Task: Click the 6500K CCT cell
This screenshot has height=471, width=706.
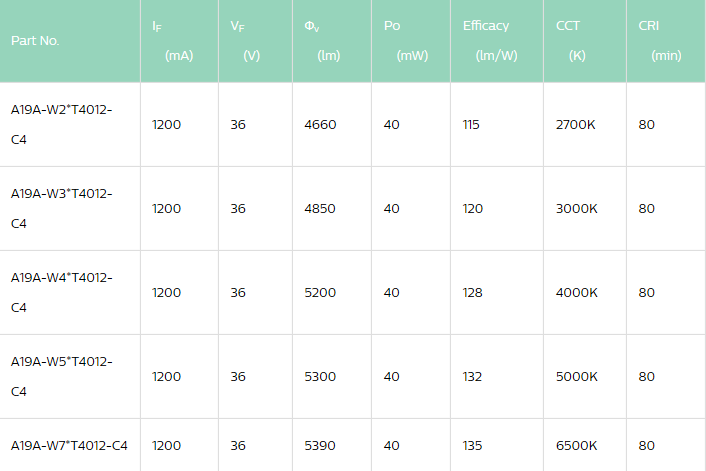Action: pyautogui.click(x=576, y=444)
